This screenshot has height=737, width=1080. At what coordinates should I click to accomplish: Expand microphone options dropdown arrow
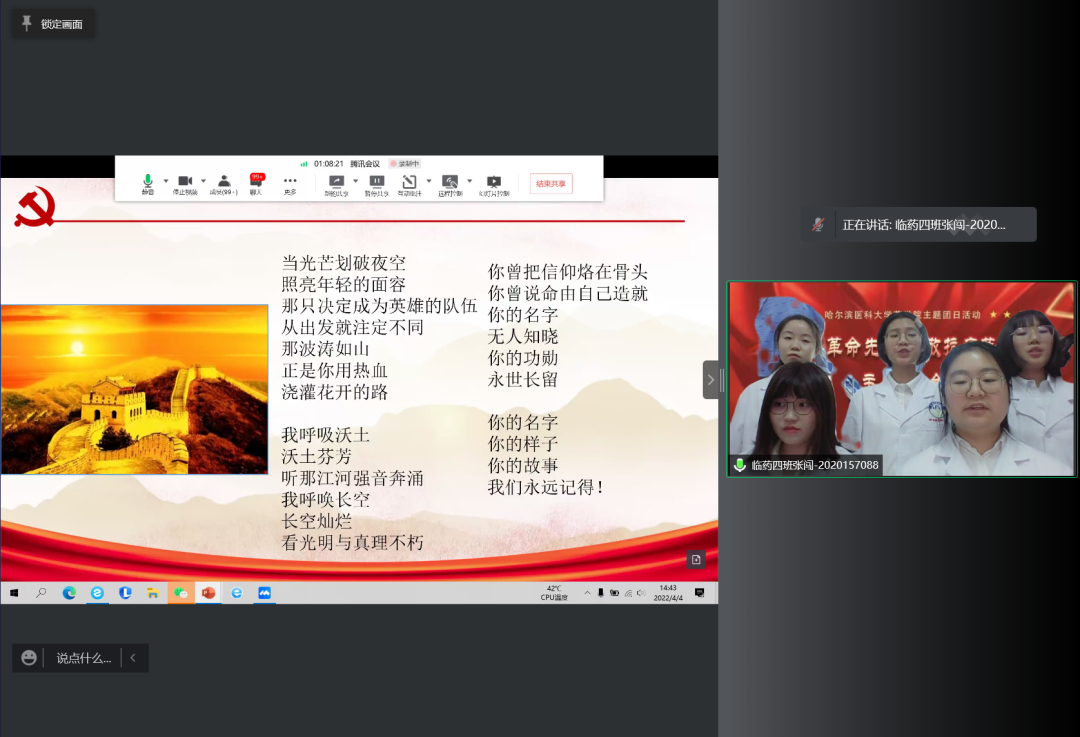[x=166, y=181]
